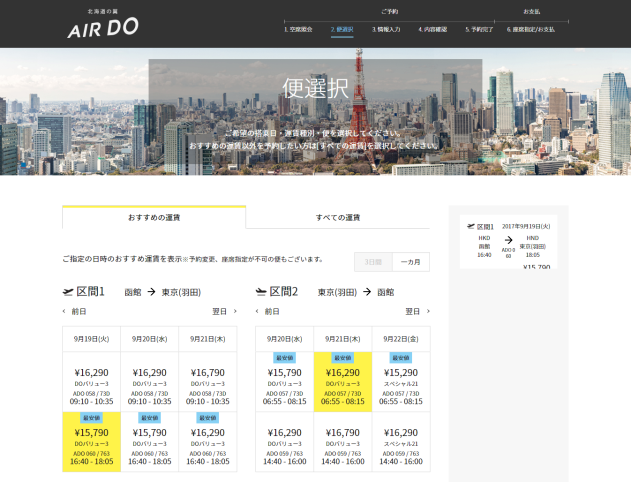Click 9月21日(木) date header in 区間2

coord(343,339)
